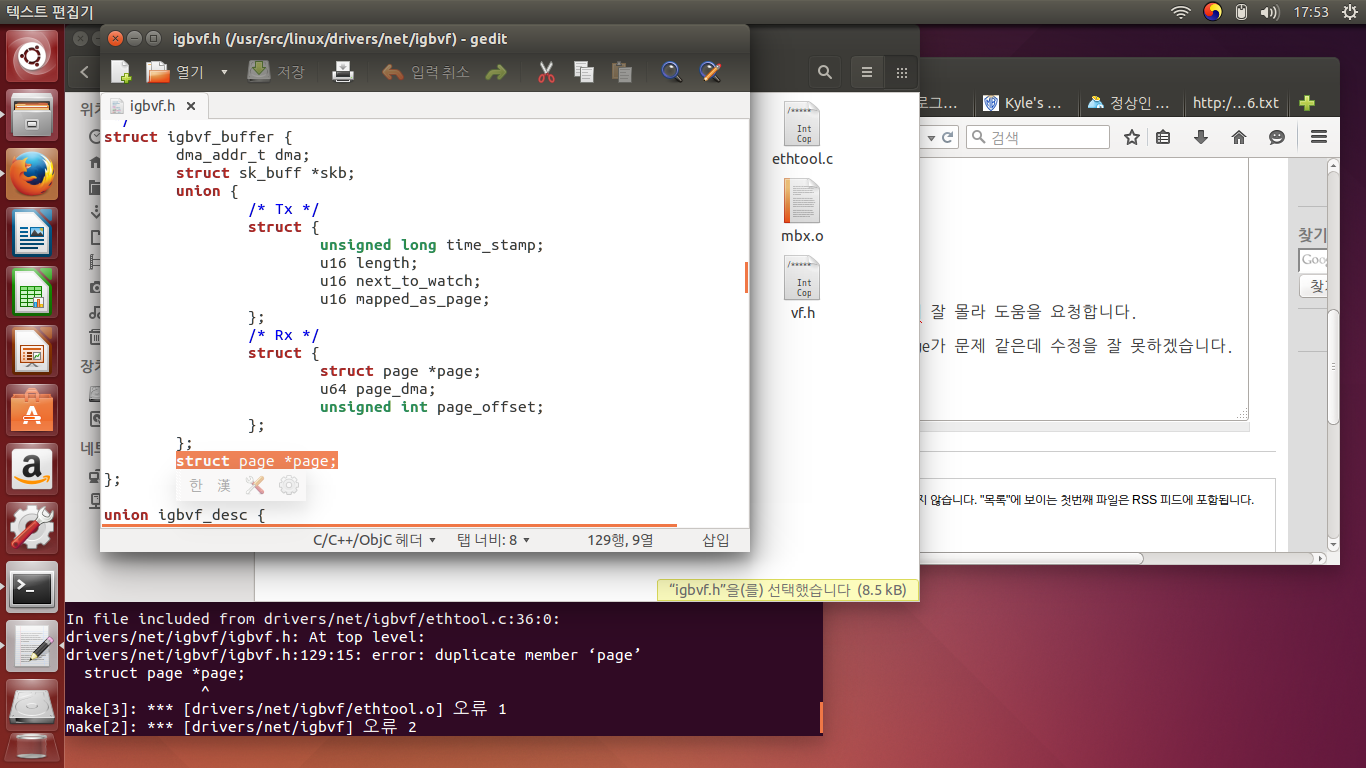Launch LibreOffice Writer from launcher
The width and height of the screenshot is (1366, 768).
32,233
